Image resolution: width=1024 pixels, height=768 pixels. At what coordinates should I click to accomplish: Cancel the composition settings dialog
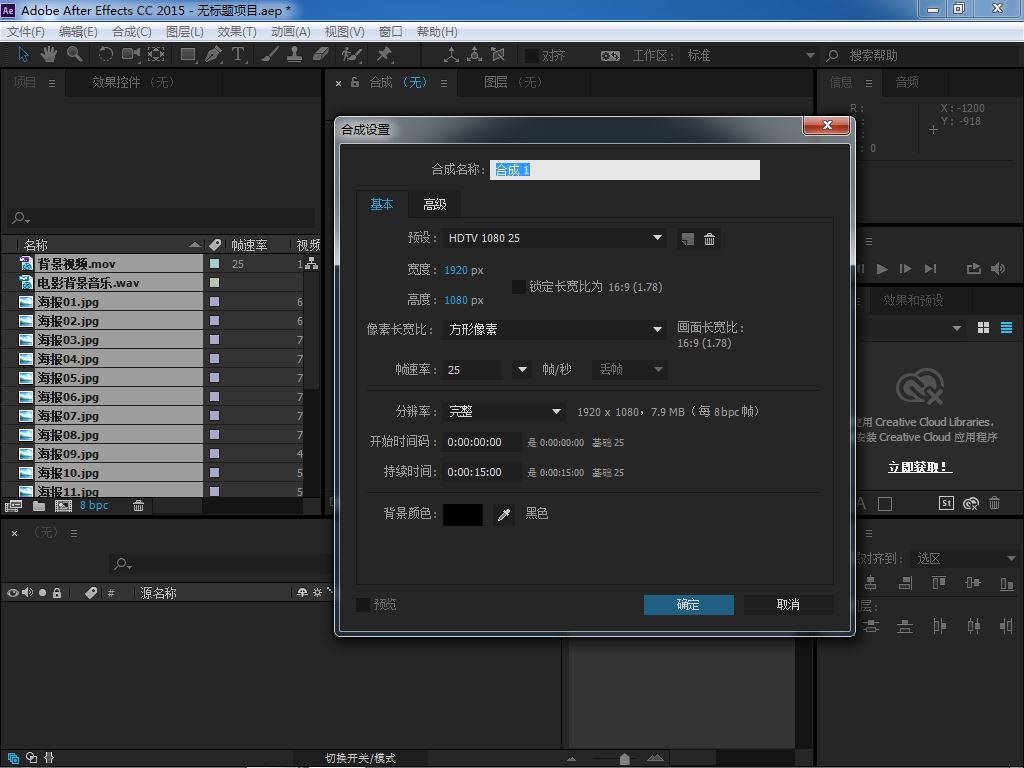click(x=788, y=605)
